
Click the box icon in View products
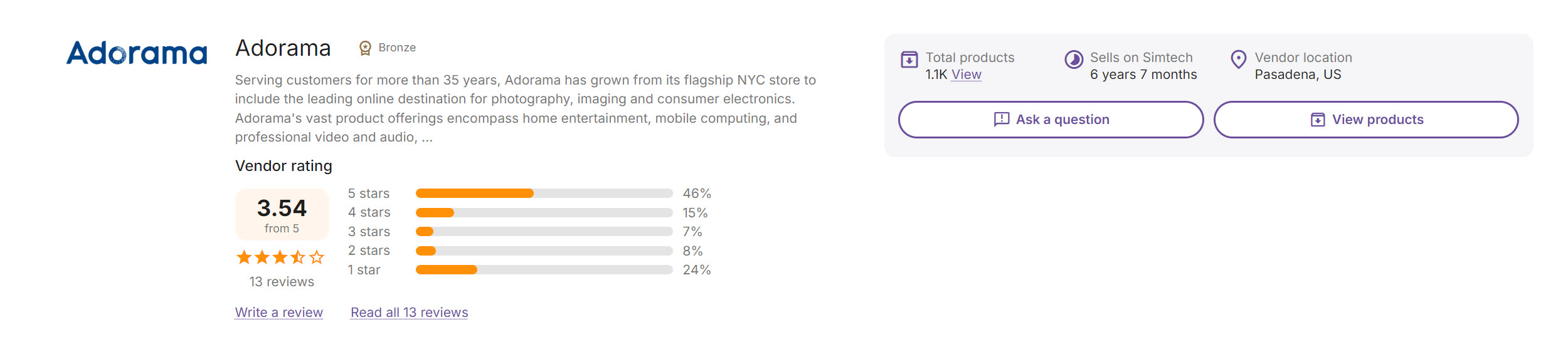click(1318, 120)
